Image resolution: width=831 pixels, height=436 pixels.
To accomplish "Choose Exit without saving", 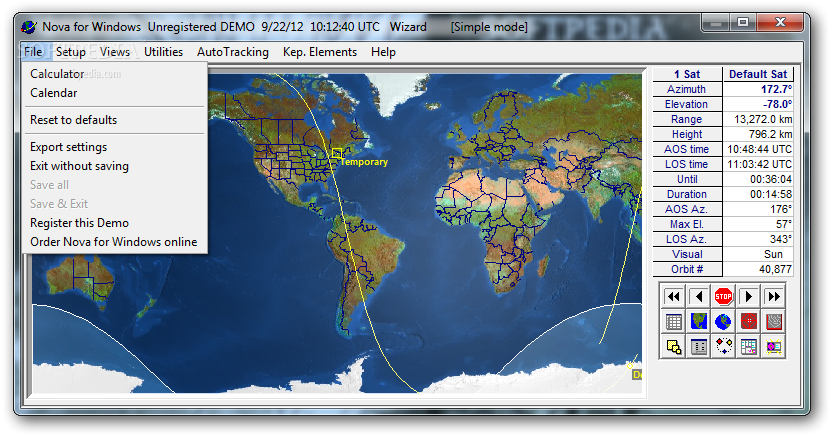I will coord(114,166).
